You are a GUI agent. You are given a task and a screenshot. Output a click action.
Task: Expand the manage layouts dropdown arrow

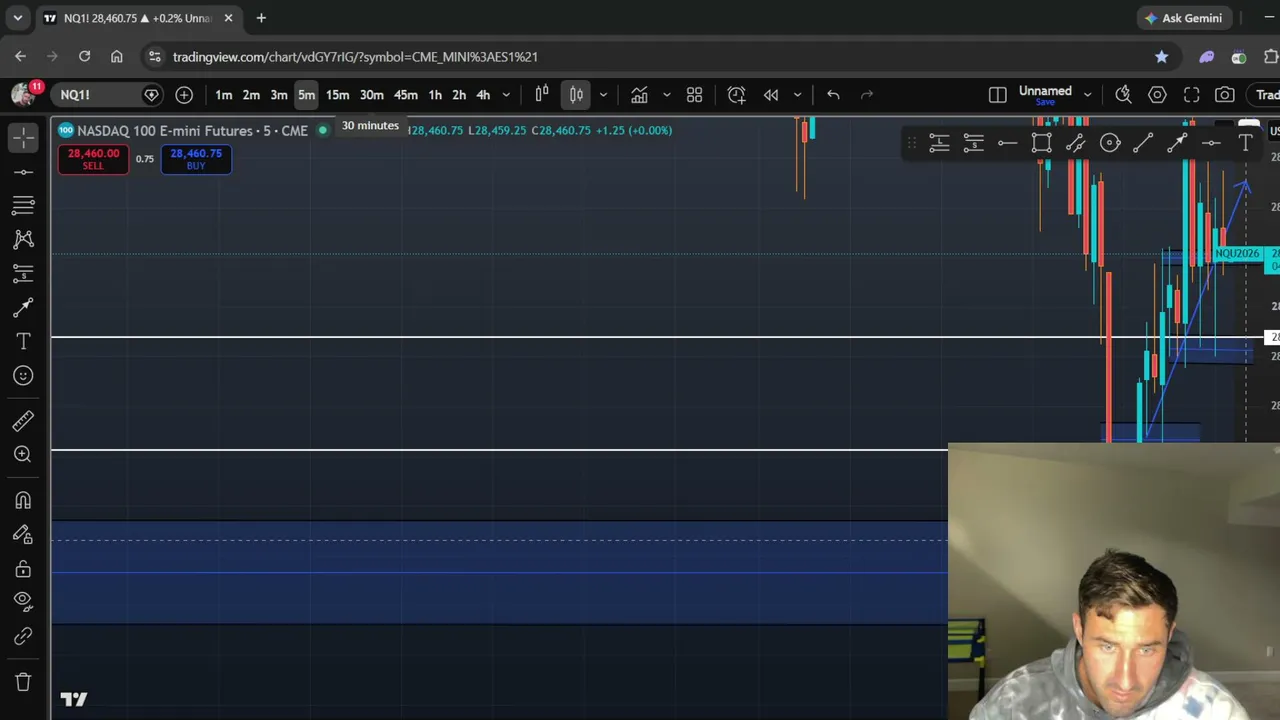coord(1088,95)
